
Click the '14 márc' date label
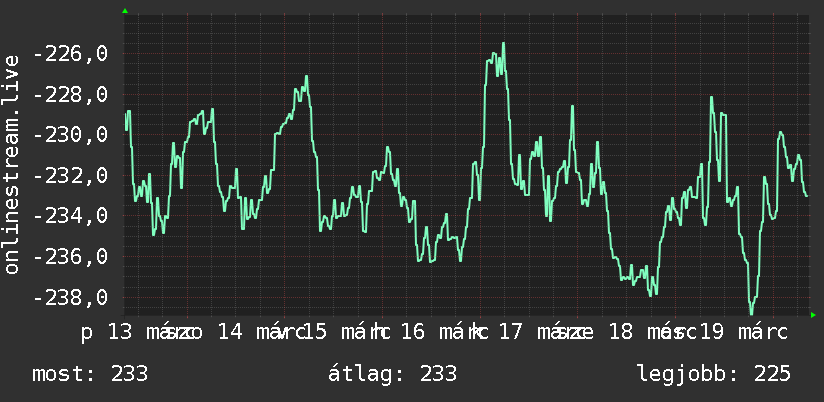[260, 333]
